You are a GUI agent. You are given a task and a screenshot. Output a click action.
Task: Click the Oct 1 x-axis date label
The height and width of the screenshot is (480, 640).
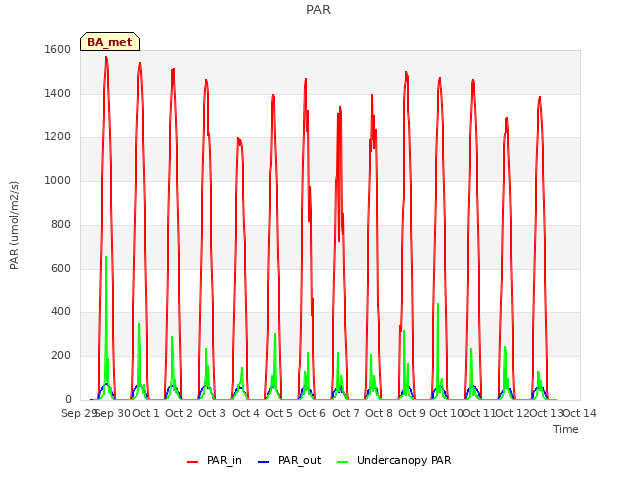pos(146,413)
